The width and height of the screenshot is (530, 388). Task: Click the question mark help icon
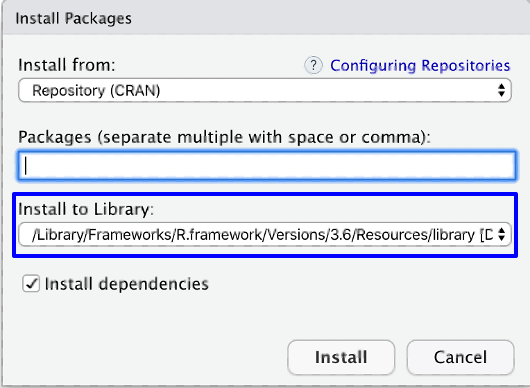click(313, 65)
